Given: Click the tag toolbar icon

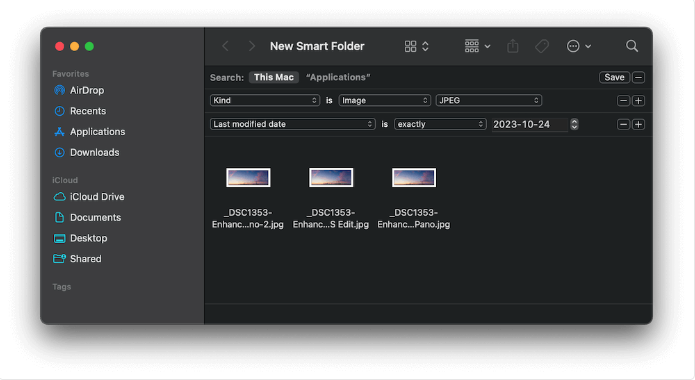Looking at the screenshot, I should (542, 46).
